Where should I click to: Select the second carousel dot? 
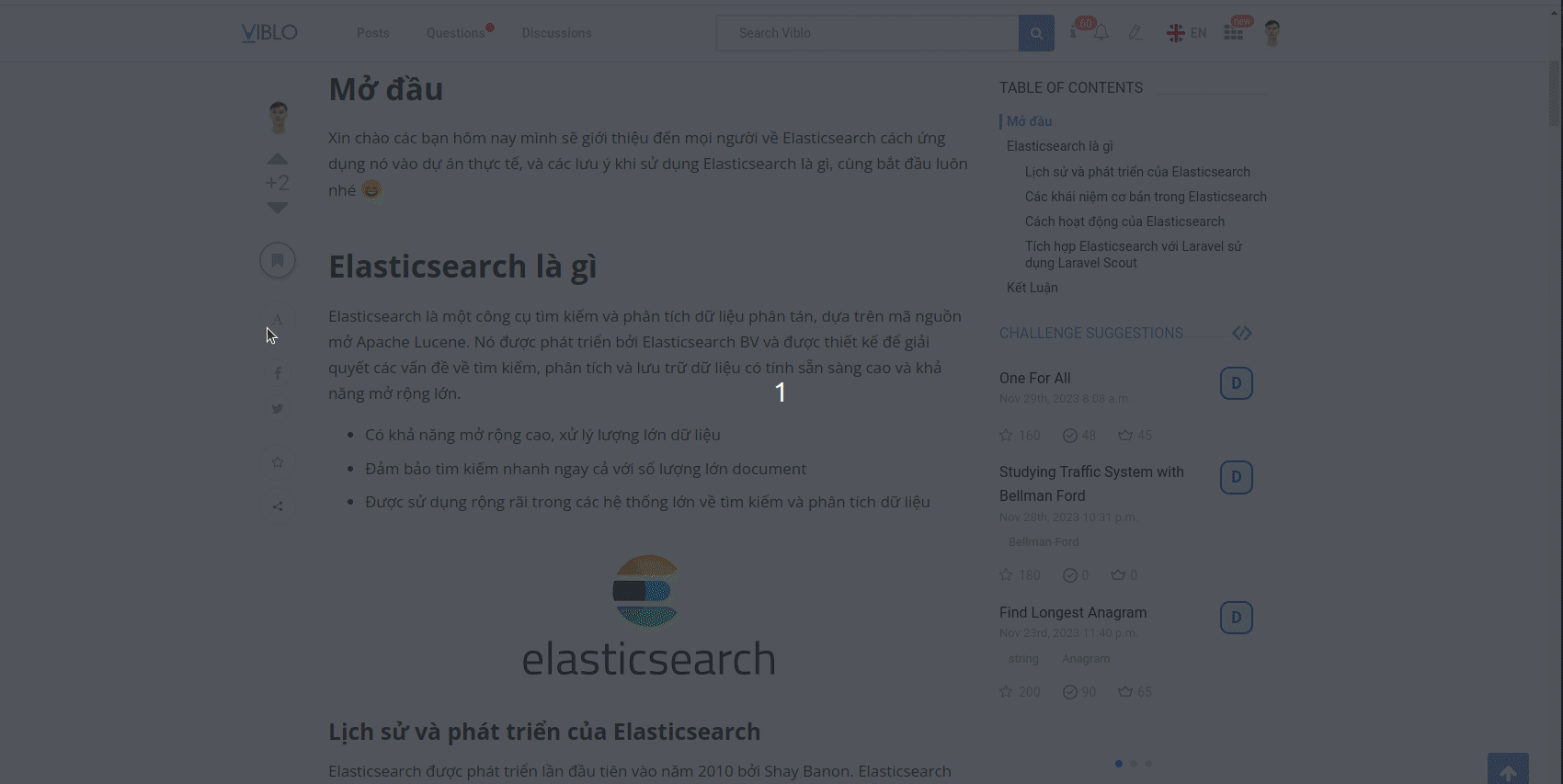tap(1134, 764)
